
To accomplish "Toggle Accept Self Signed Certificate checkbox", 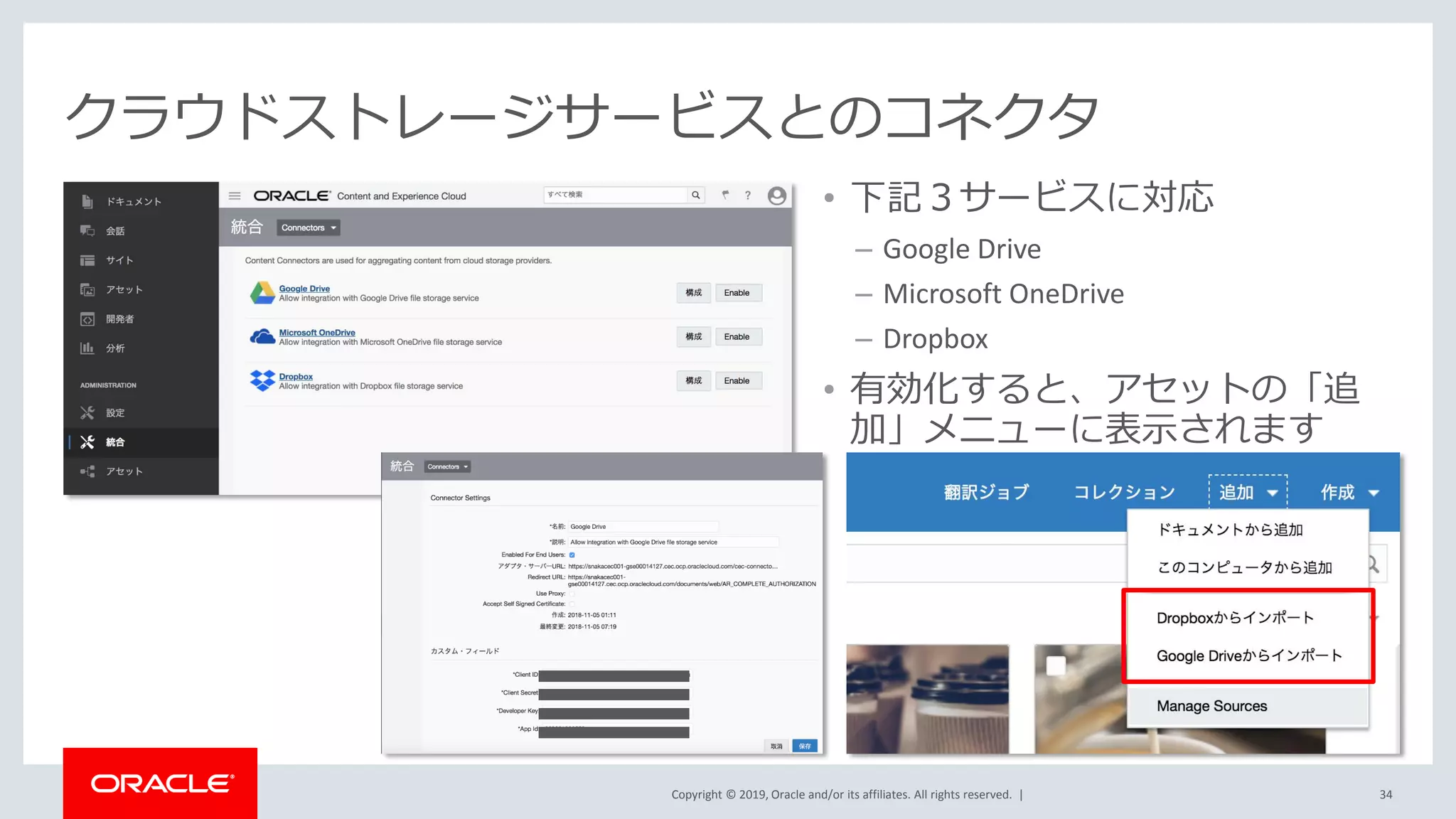I will (572, 604).
